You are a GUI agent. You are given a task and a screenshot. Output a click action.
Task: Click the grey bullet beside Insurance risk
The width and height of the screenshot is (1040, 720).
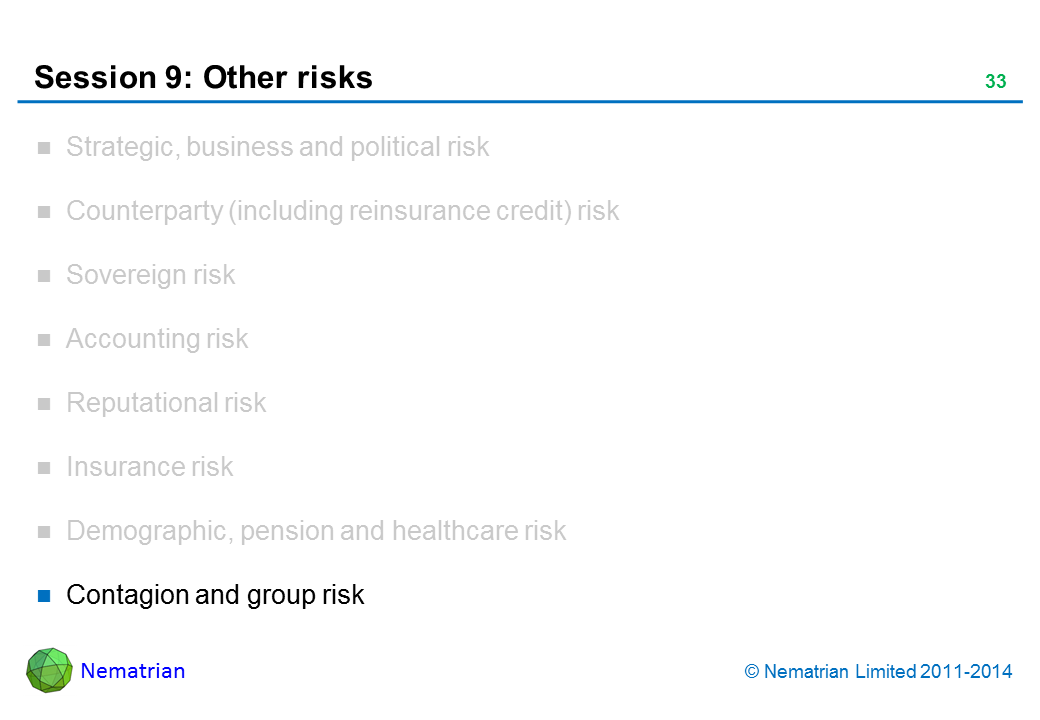pos(44,468)
